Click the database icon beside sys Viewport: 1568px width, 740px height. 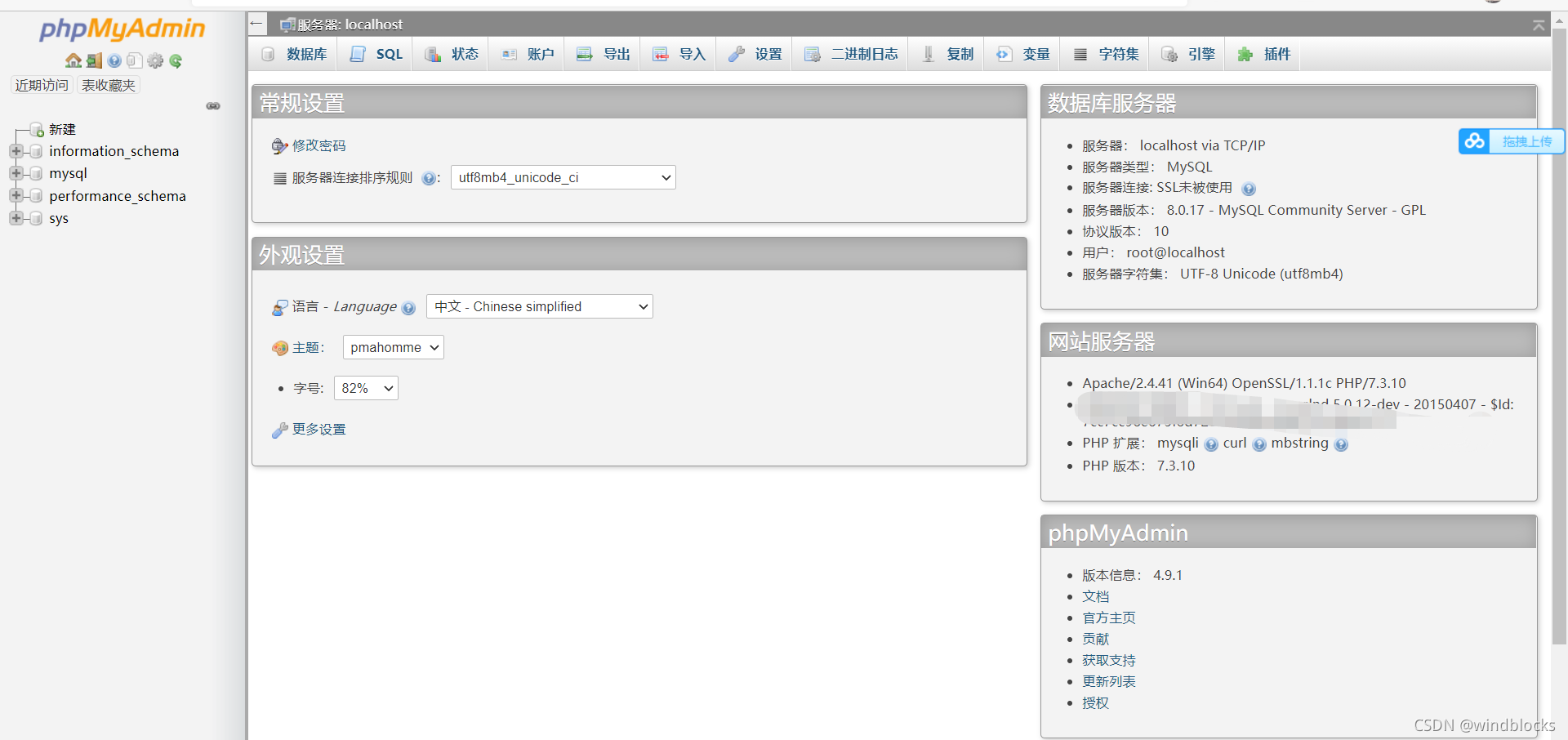35,218
